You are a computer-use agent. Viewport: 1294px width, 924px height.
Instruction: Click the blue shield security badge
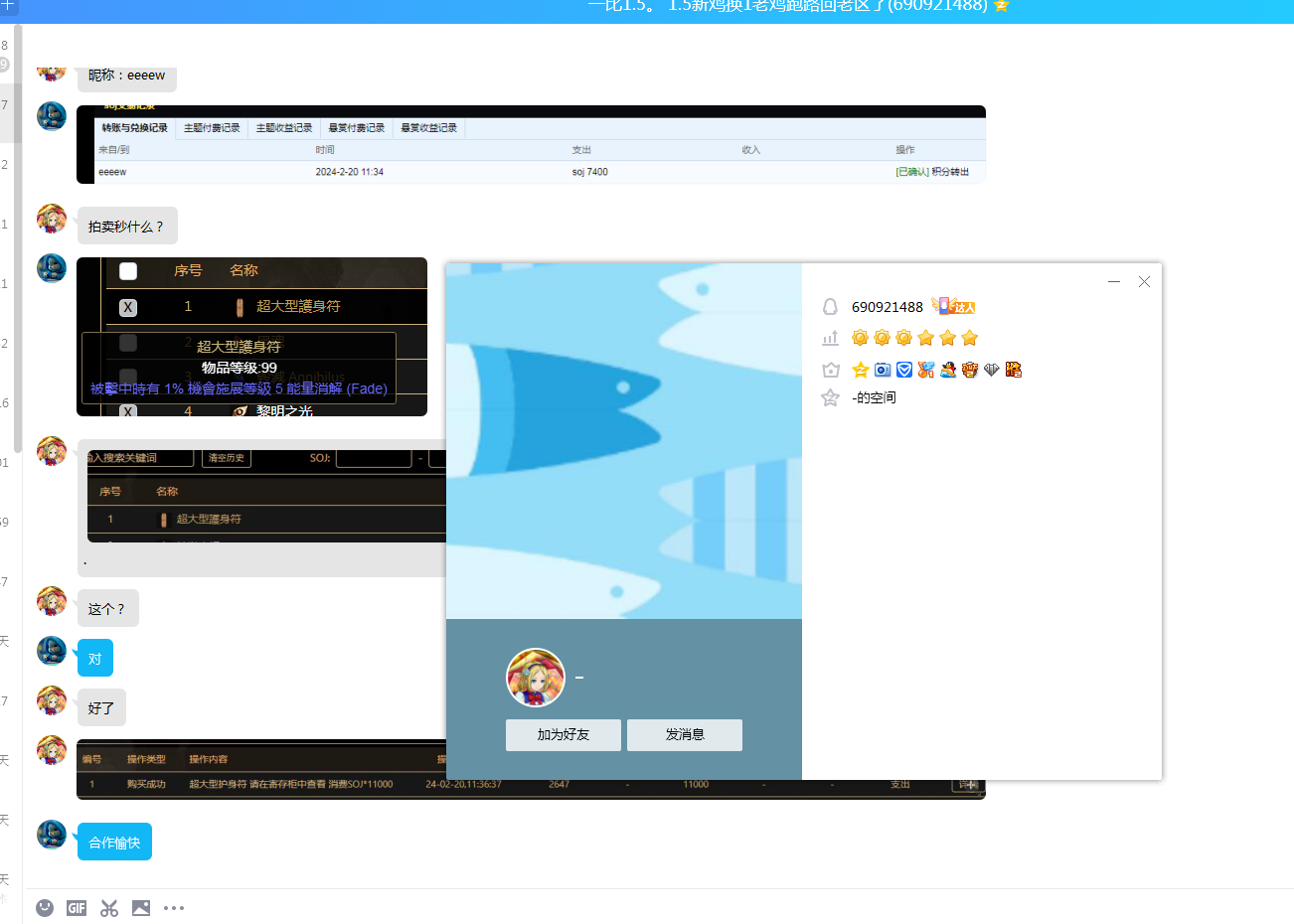click(x=904, y=370)
